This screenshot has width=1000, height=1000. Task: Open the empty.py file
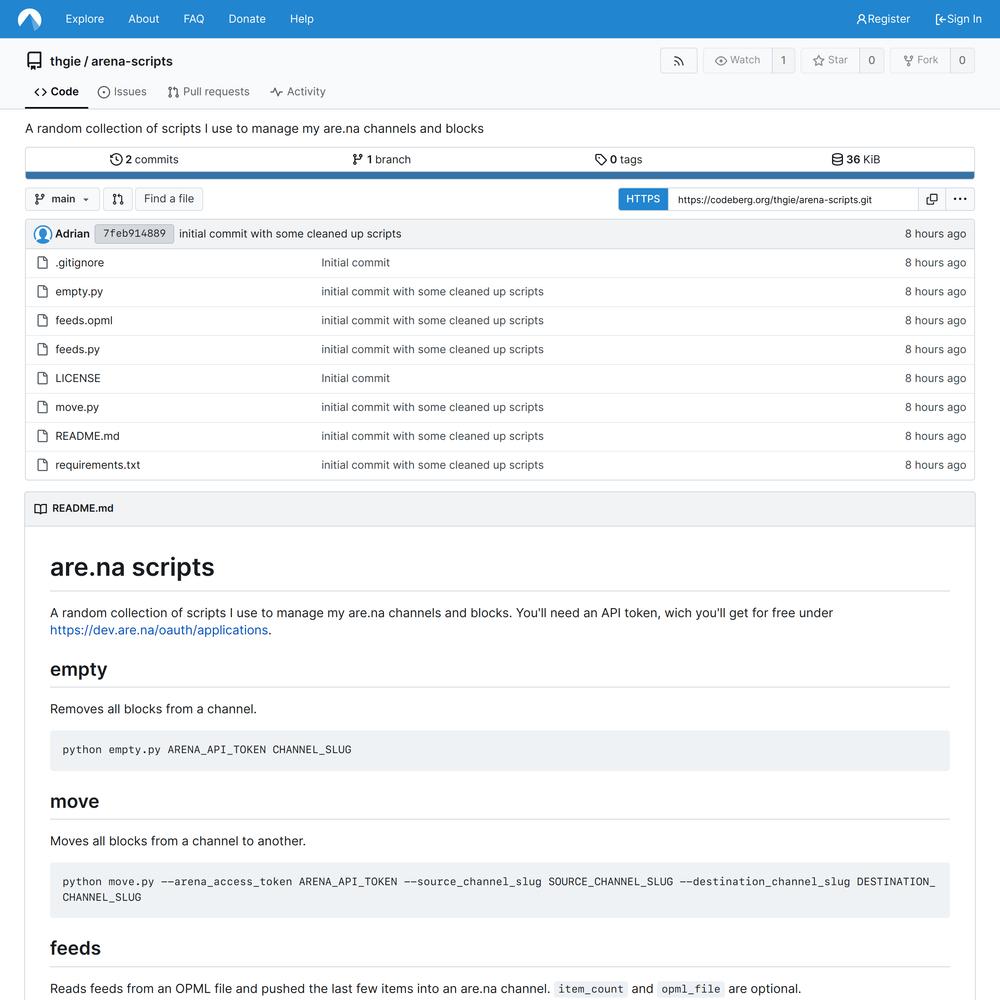pos(79,291)
